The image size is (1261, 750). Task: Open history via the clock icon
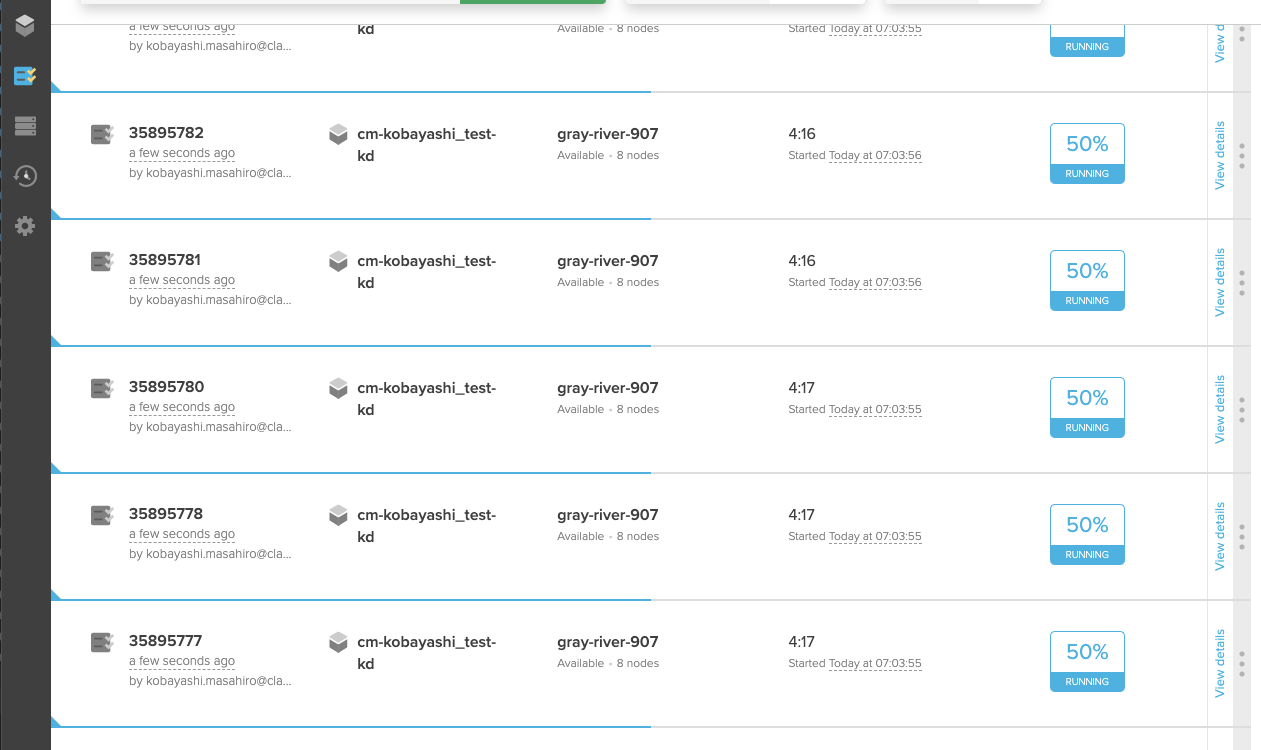[25, 176]
